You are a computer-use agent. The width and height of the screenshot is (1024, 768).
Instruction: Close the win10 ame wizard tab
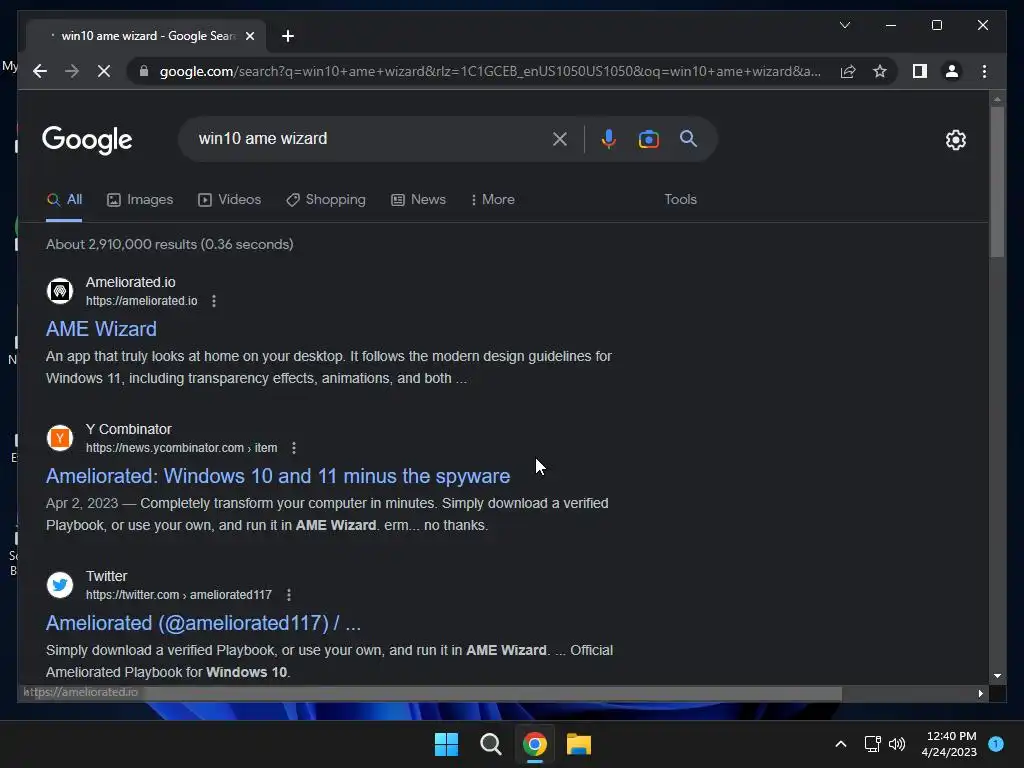click(249, 36)
